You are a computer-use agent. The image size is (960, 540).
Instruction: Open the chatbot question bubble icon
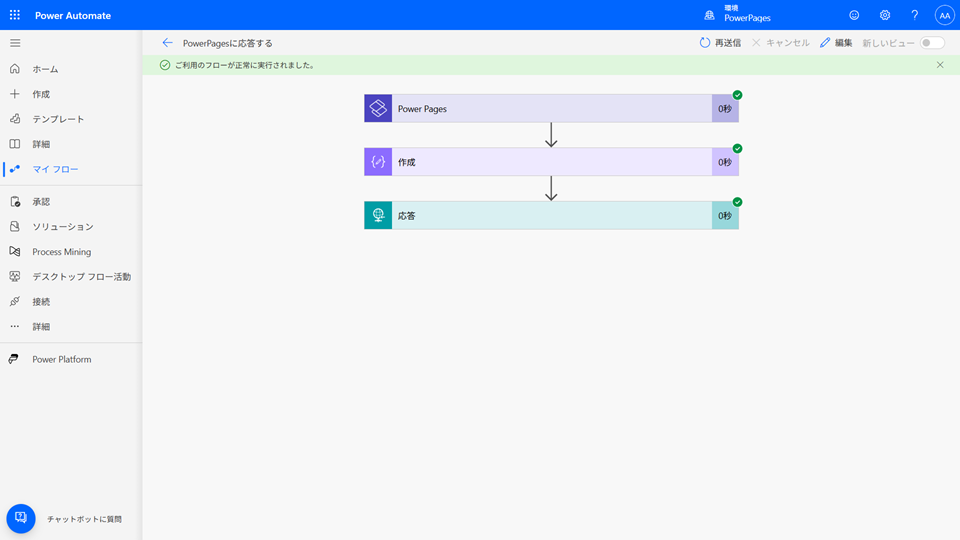pyautogui.click(x=21, y=518)
